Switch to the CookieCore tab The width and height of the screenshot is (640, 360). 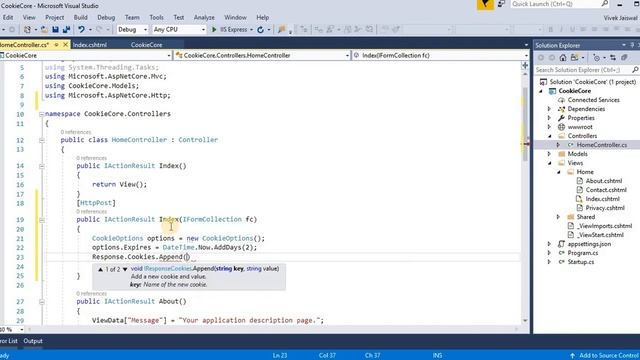(147, 45)
